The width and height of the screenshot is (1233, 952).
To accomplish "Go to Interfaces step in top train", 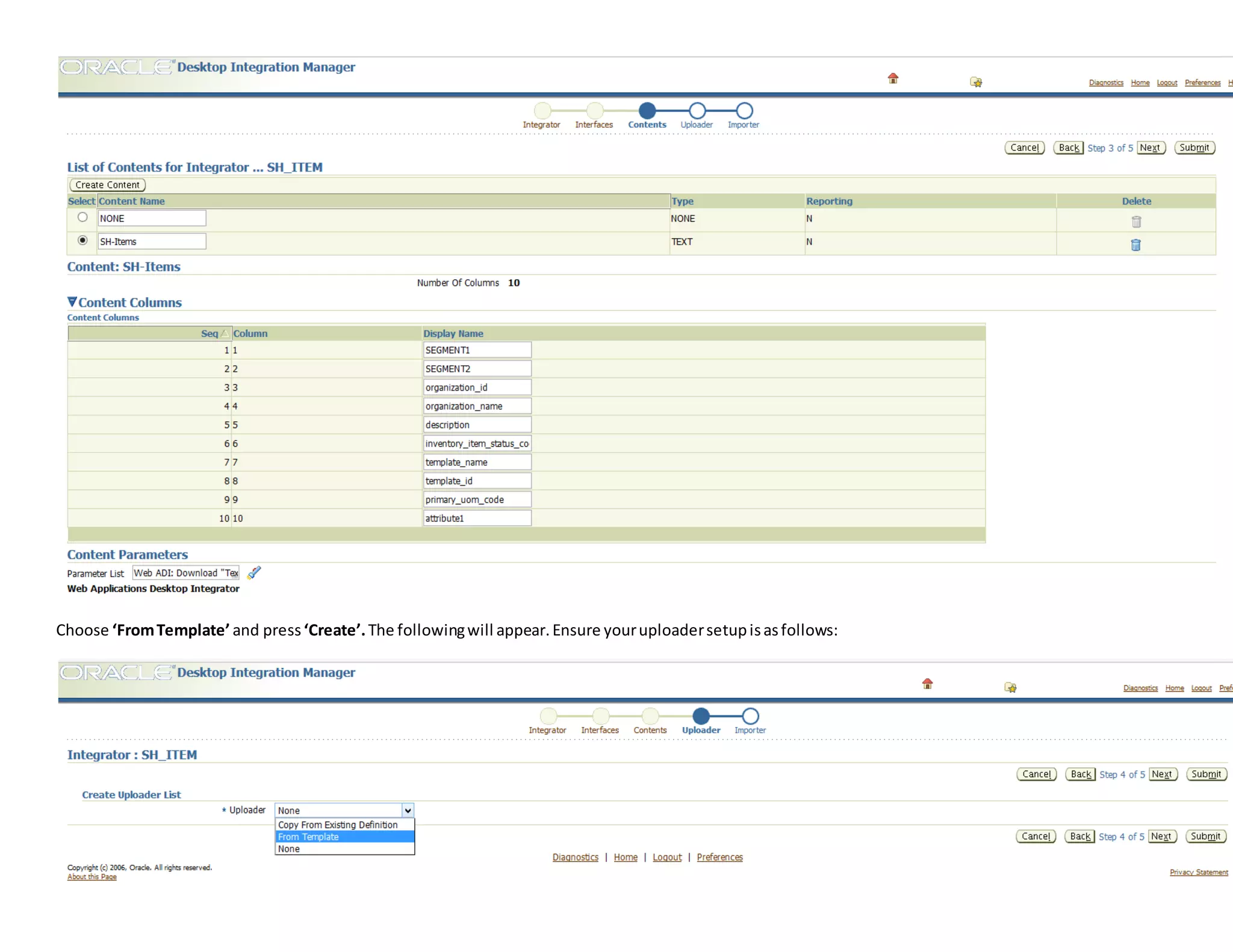I will pos(594,111).
